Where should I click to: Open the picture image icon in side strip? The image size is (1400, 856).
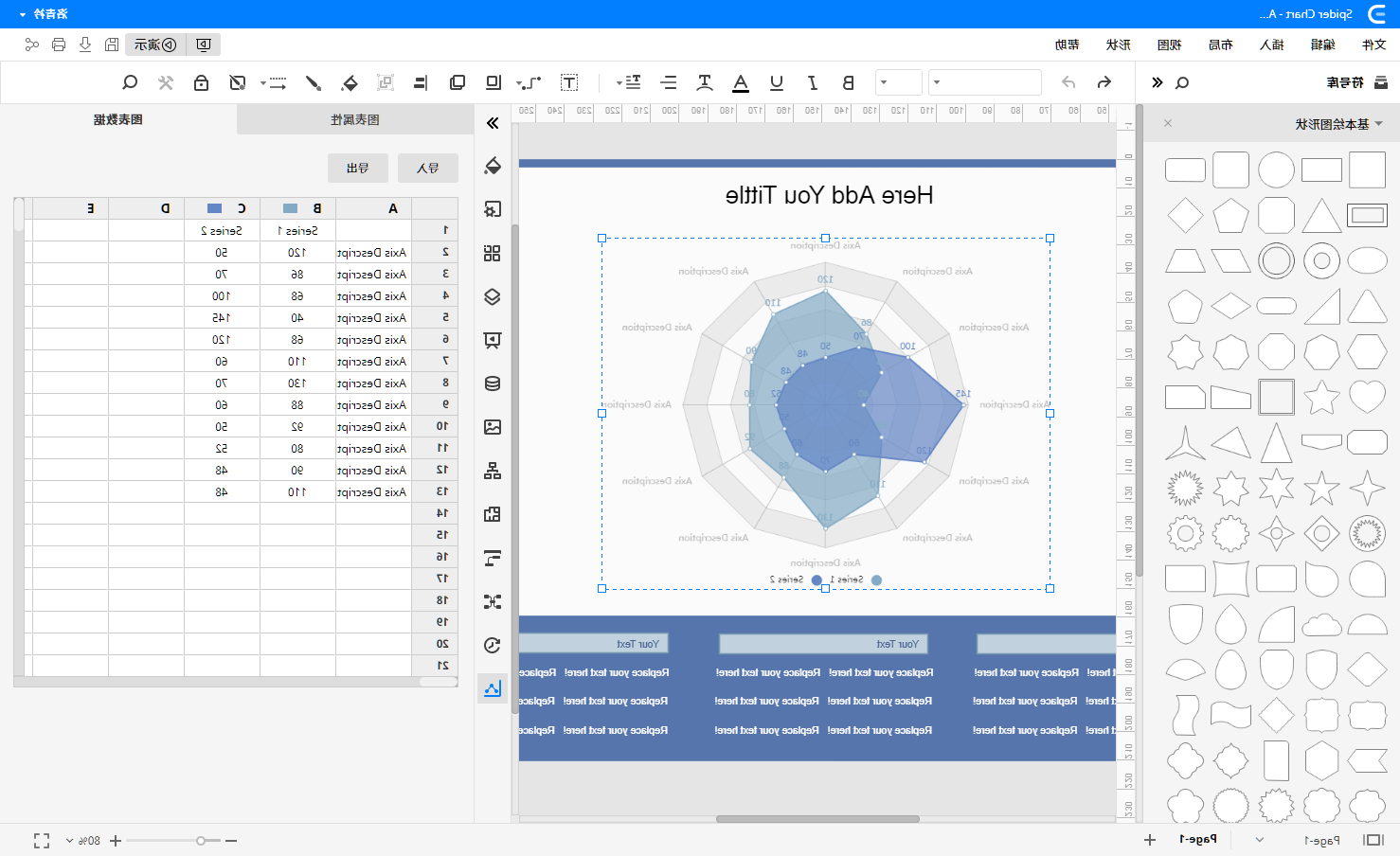point(493,427)
